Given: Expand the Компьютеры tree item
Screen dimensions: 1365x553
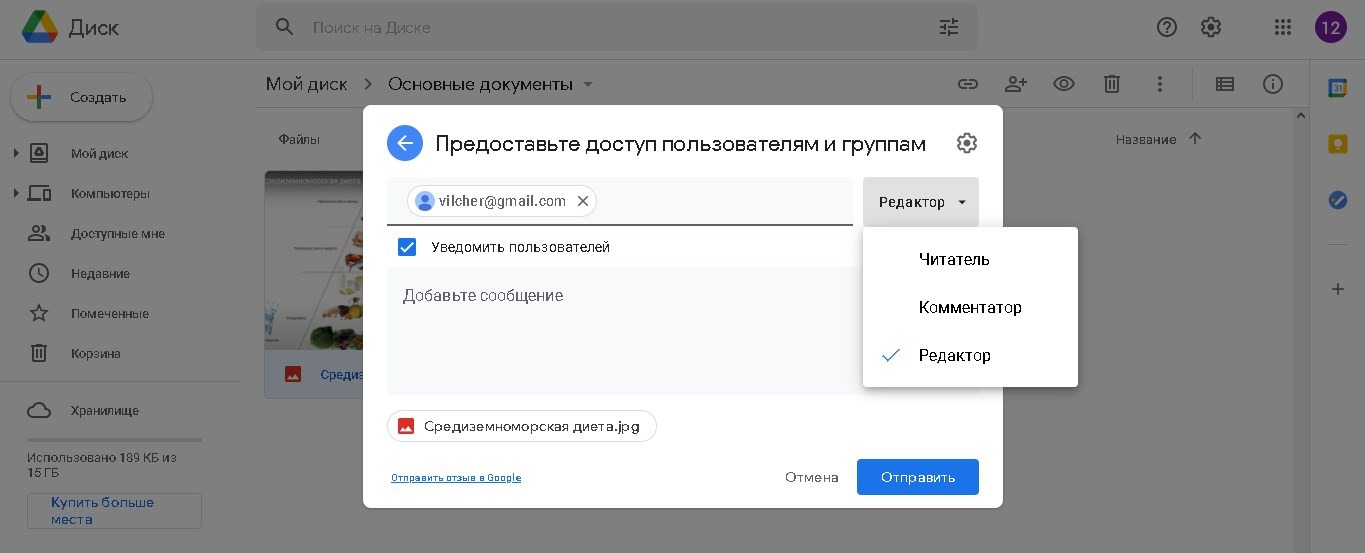Looking at the screenshot, I should coord(15,193).
